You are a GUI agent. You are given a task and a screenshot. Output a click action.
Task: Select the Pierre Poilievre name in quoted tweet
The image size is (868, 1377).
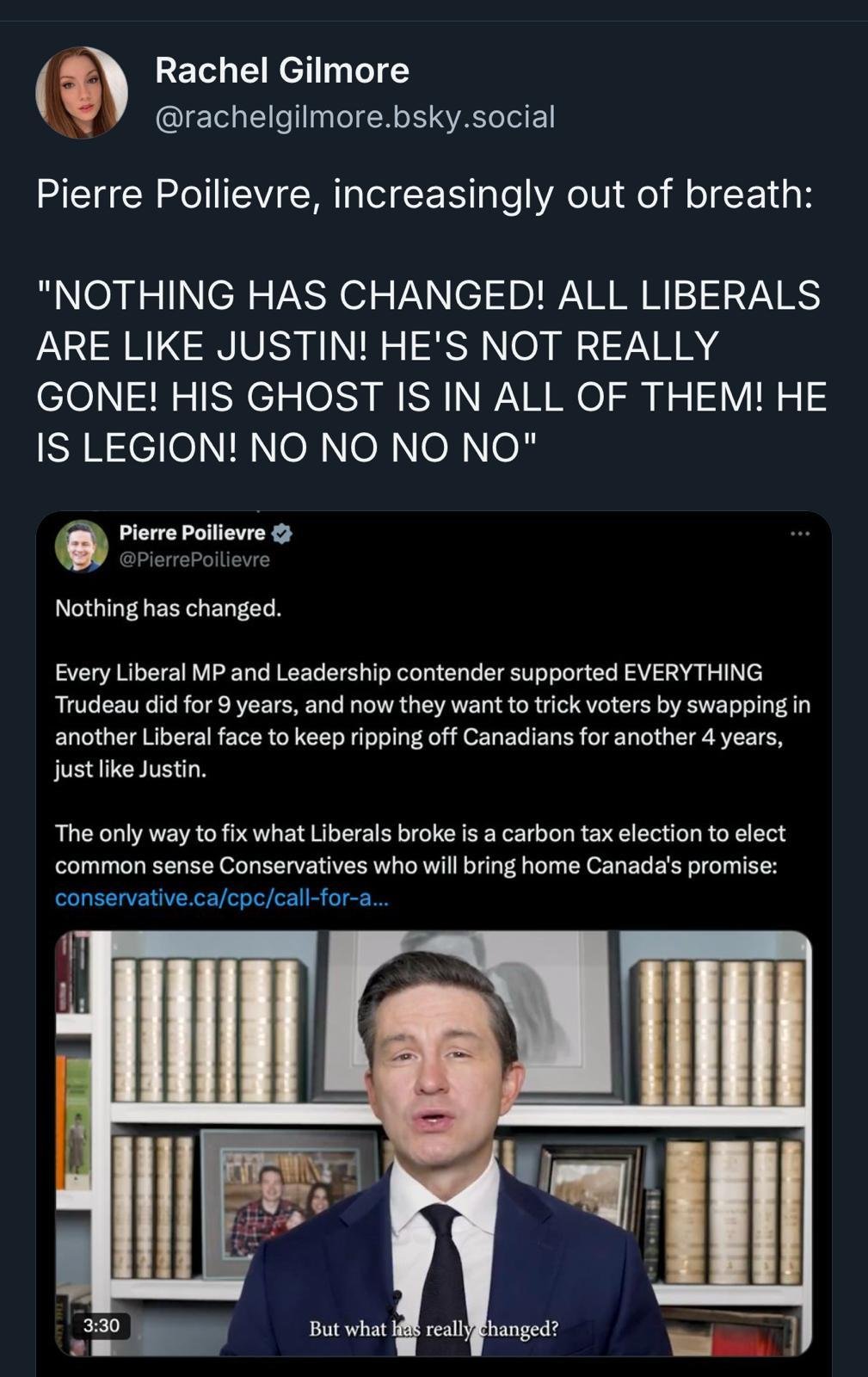[192, 533]
